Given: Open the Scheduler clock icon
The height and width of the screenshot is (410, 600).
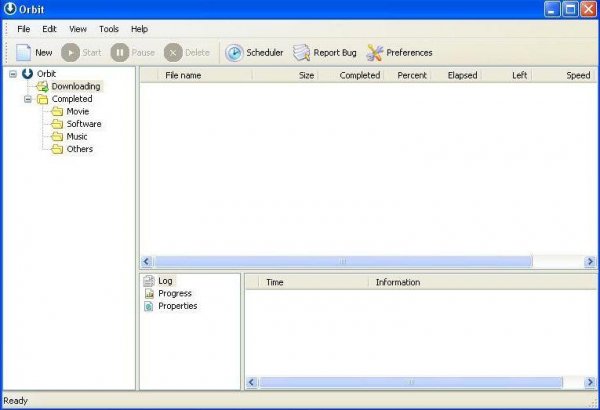Looking at the screenshot, I should tap(234, 52).
